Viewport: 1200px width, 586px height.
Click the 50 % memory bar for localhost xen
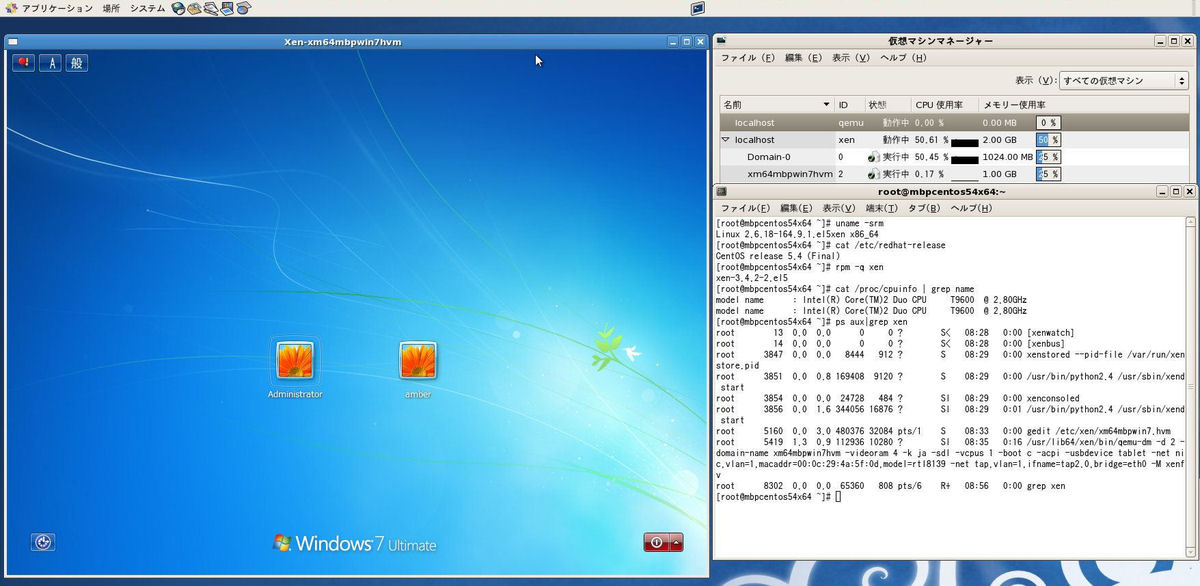(x=1048, y=140)
